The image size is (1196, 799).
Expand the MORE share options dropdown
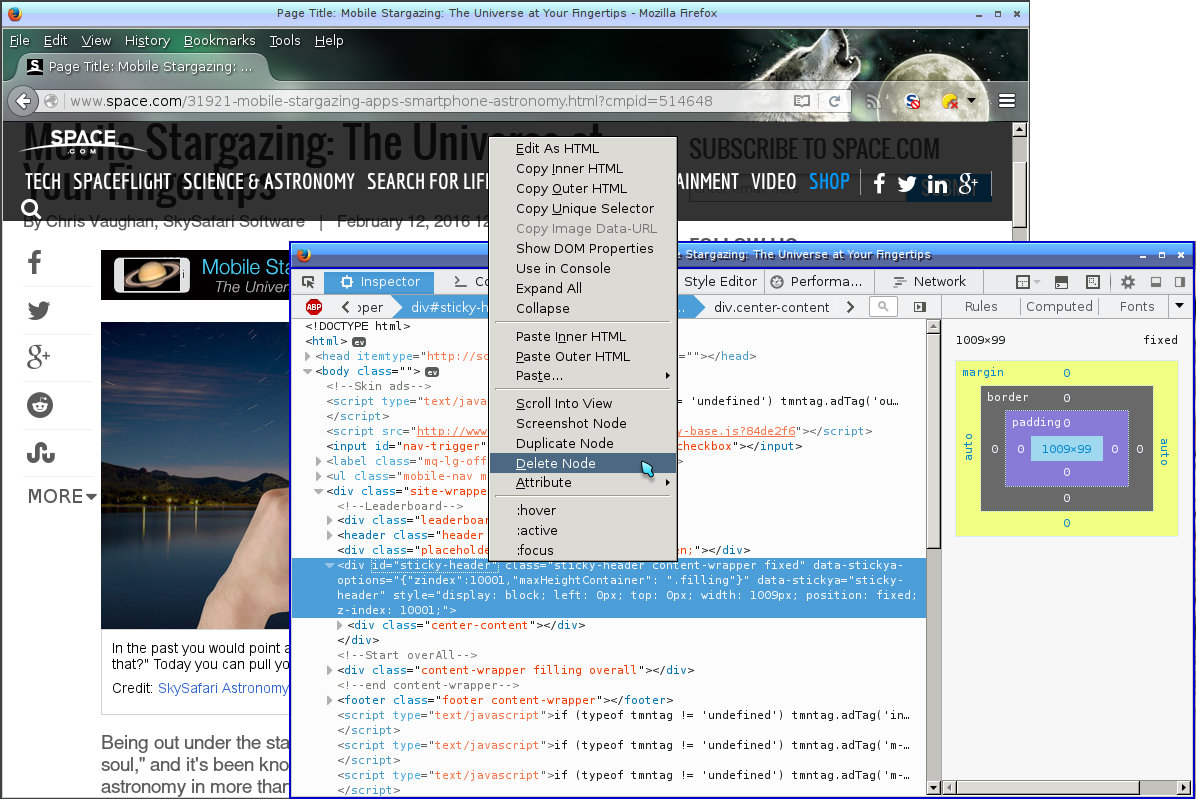pyautogui.click(x=62, y=496)
